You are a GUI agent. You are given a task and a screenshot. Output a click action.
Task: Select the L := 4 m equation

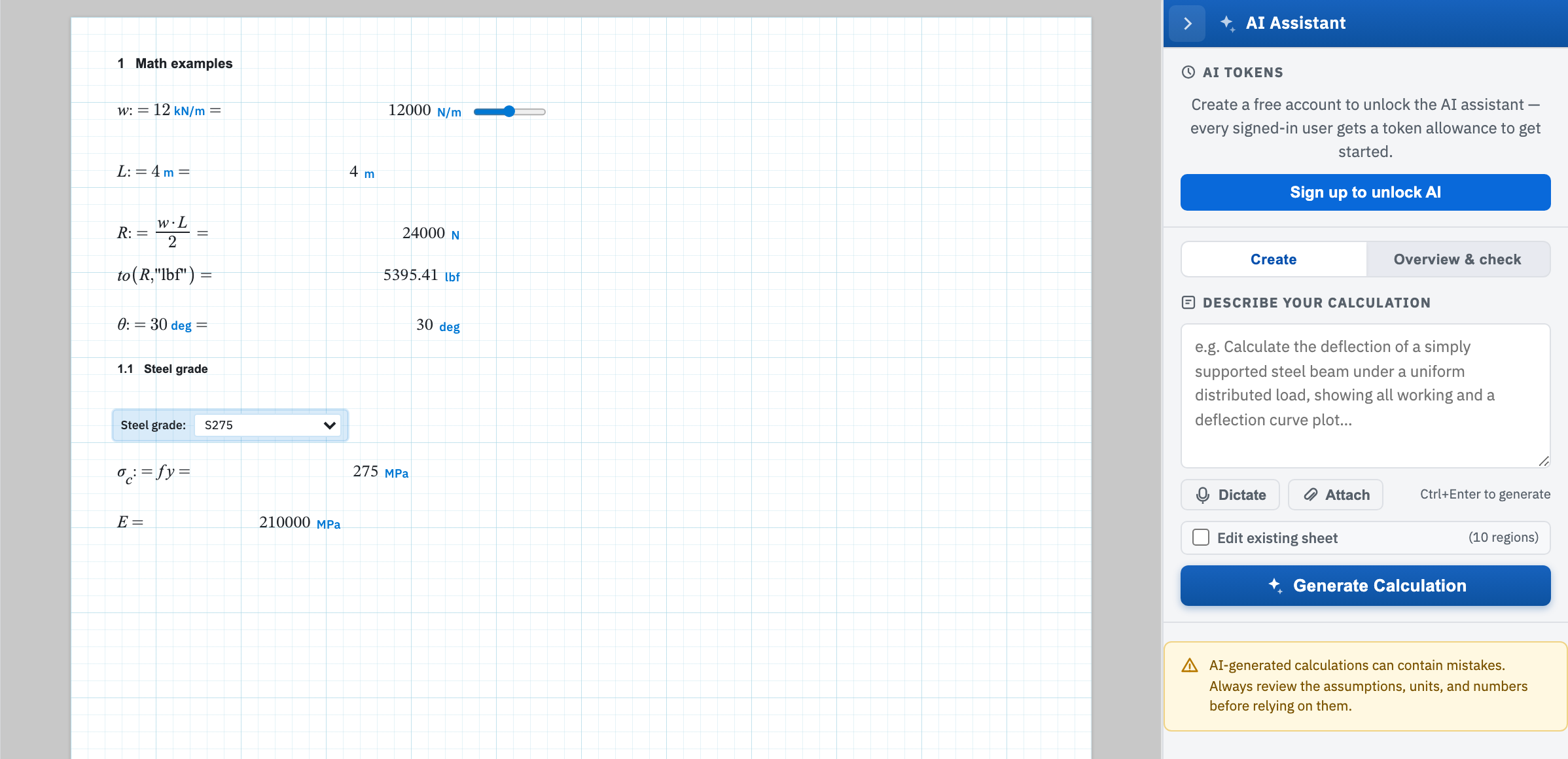coord(153,171)
